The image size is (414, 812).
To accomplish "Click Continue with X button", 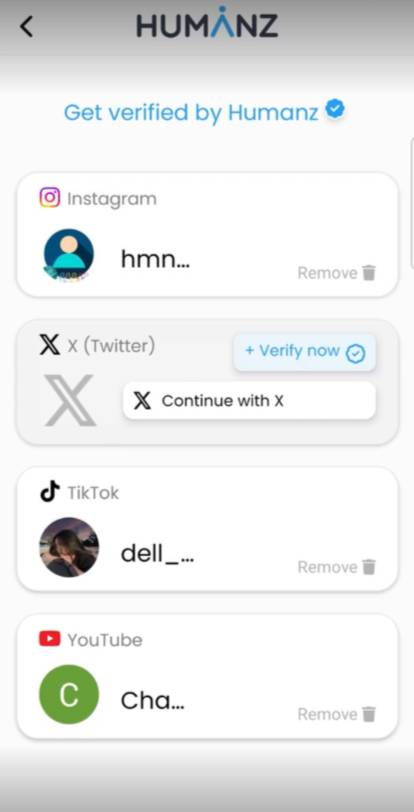I will pyautogui.click(x=249, y=401).
